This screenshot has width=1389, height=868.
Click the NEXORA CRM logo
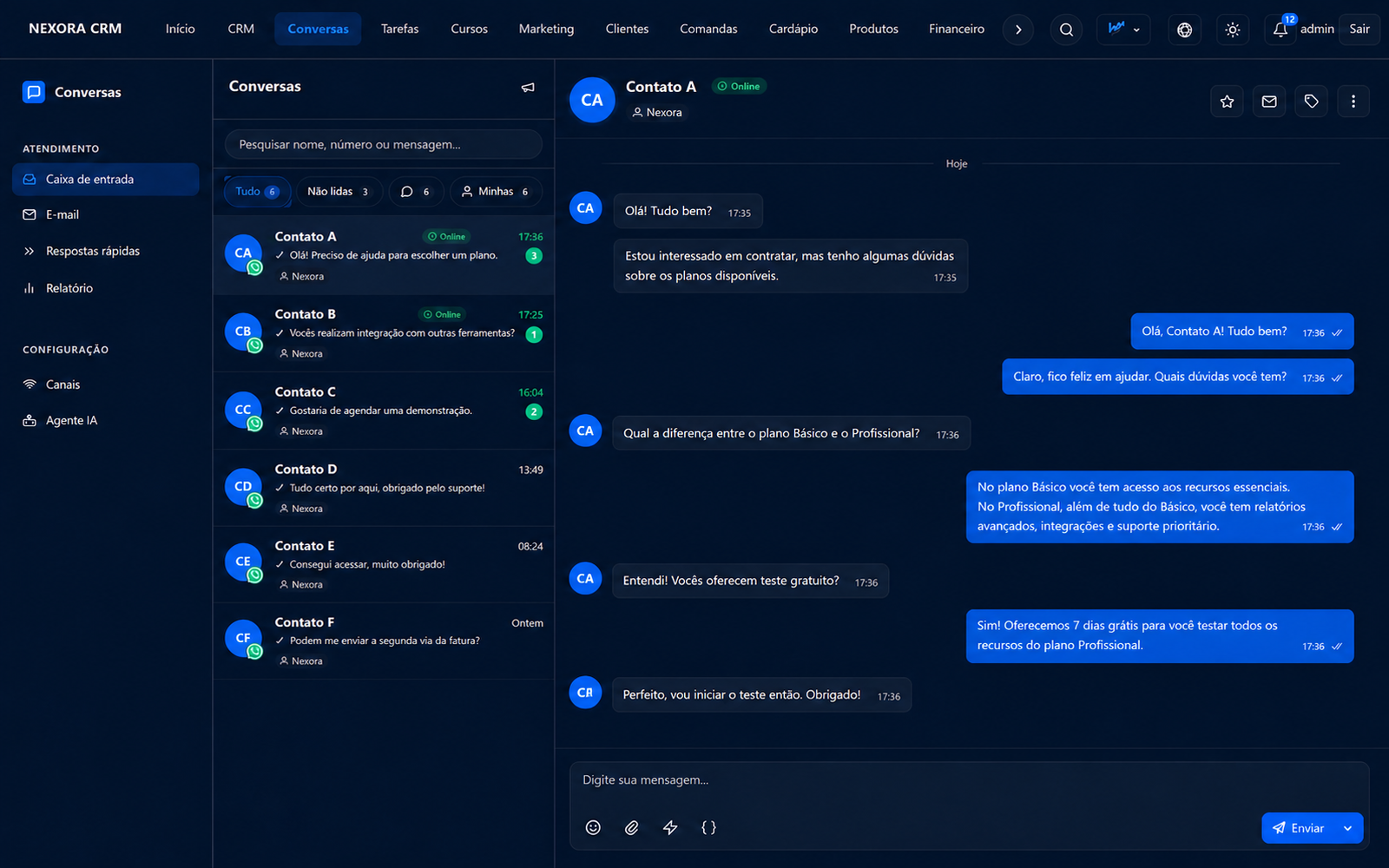click(x=76, y=29)
